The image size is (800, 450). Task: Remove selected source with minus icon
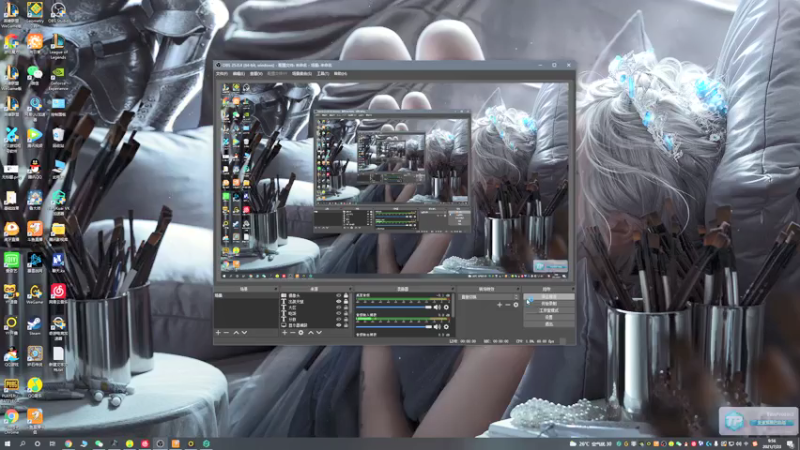pos(293,332)
